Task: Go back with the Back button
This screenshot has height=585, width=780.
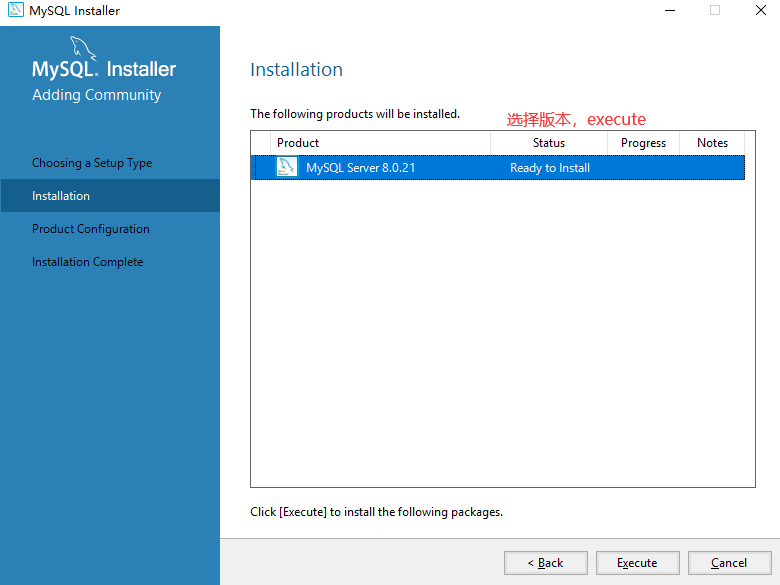Action: pyautogui.click(x=546, y=563)
